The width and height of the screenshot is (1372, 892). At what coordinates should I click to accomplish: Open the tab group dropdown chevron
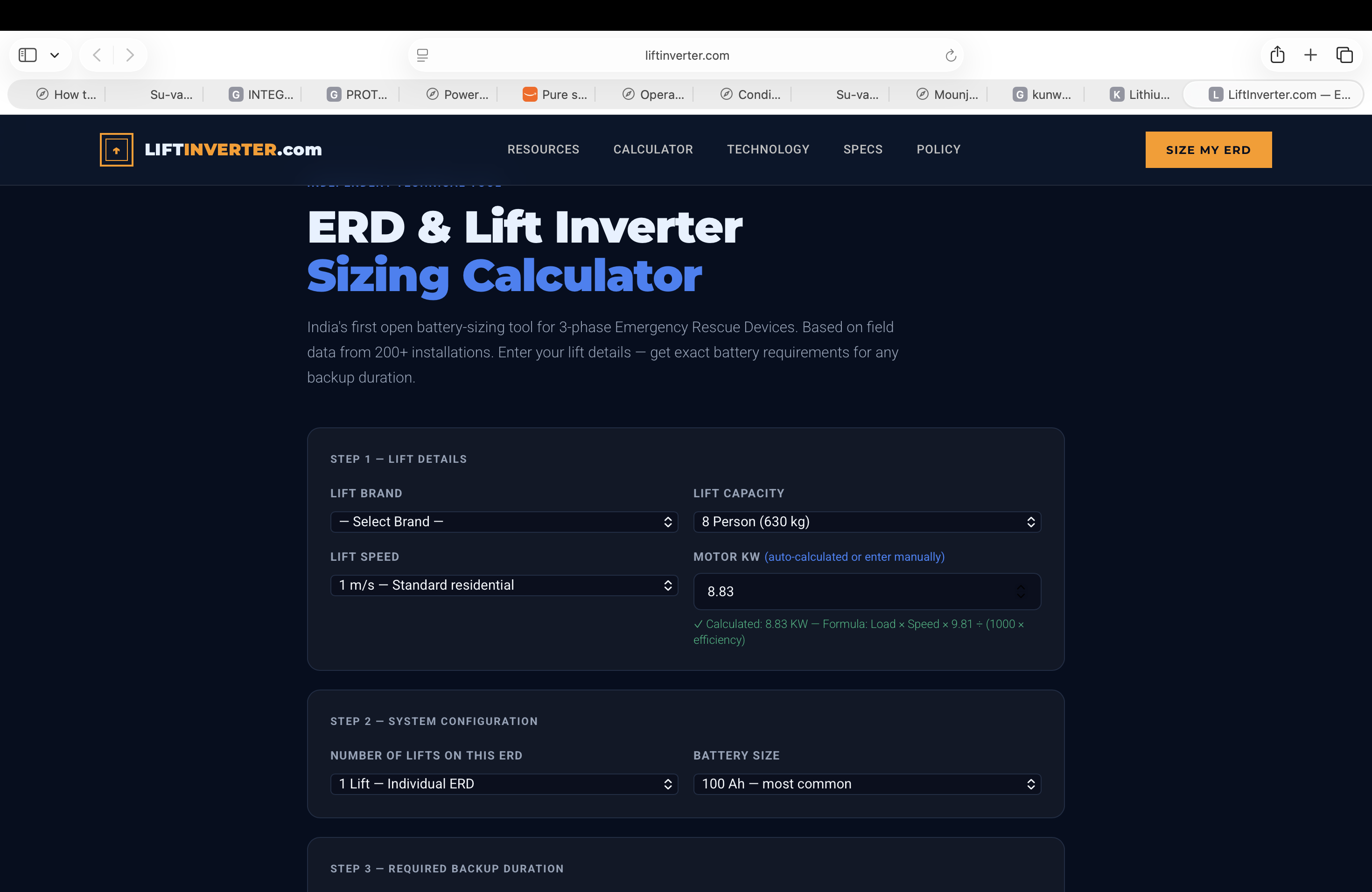[x=55, y=56]
